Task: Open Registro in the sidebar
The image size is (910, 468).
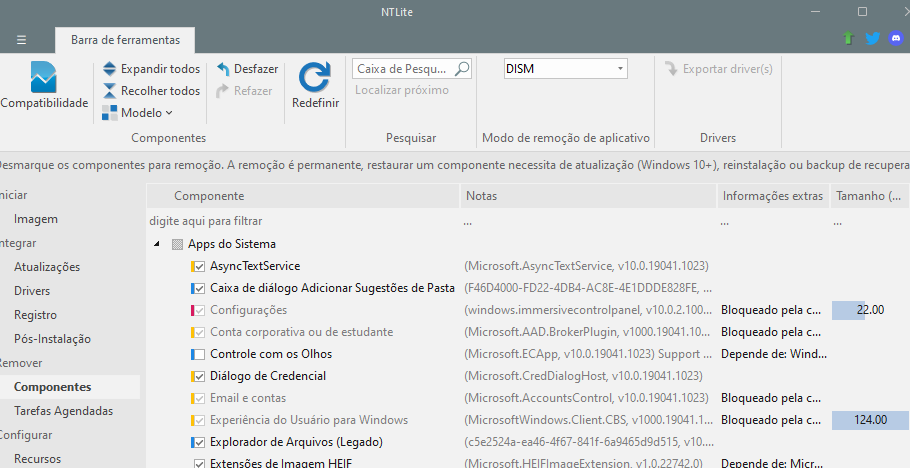Action: click(35, 315)
